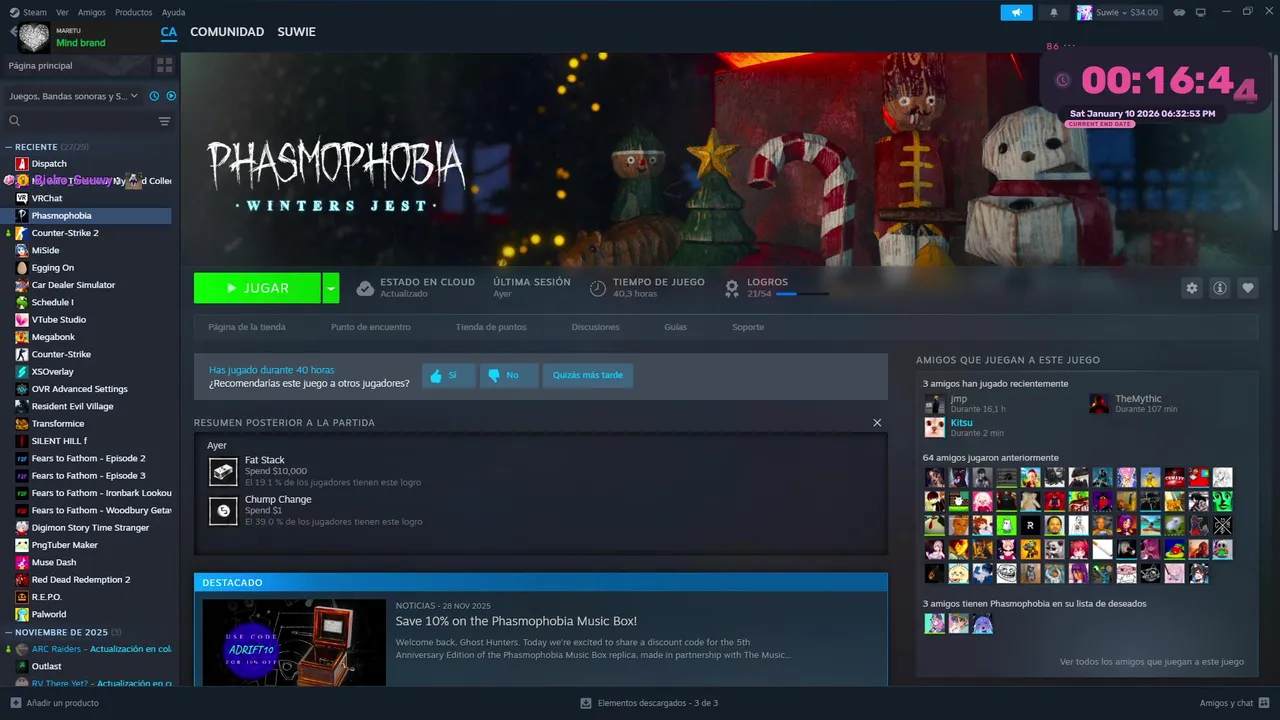Image resolution: width=1280 pixels, height=720 pixels.
Task: Open Página de la tienda link
Action: (x=247, y=327)
